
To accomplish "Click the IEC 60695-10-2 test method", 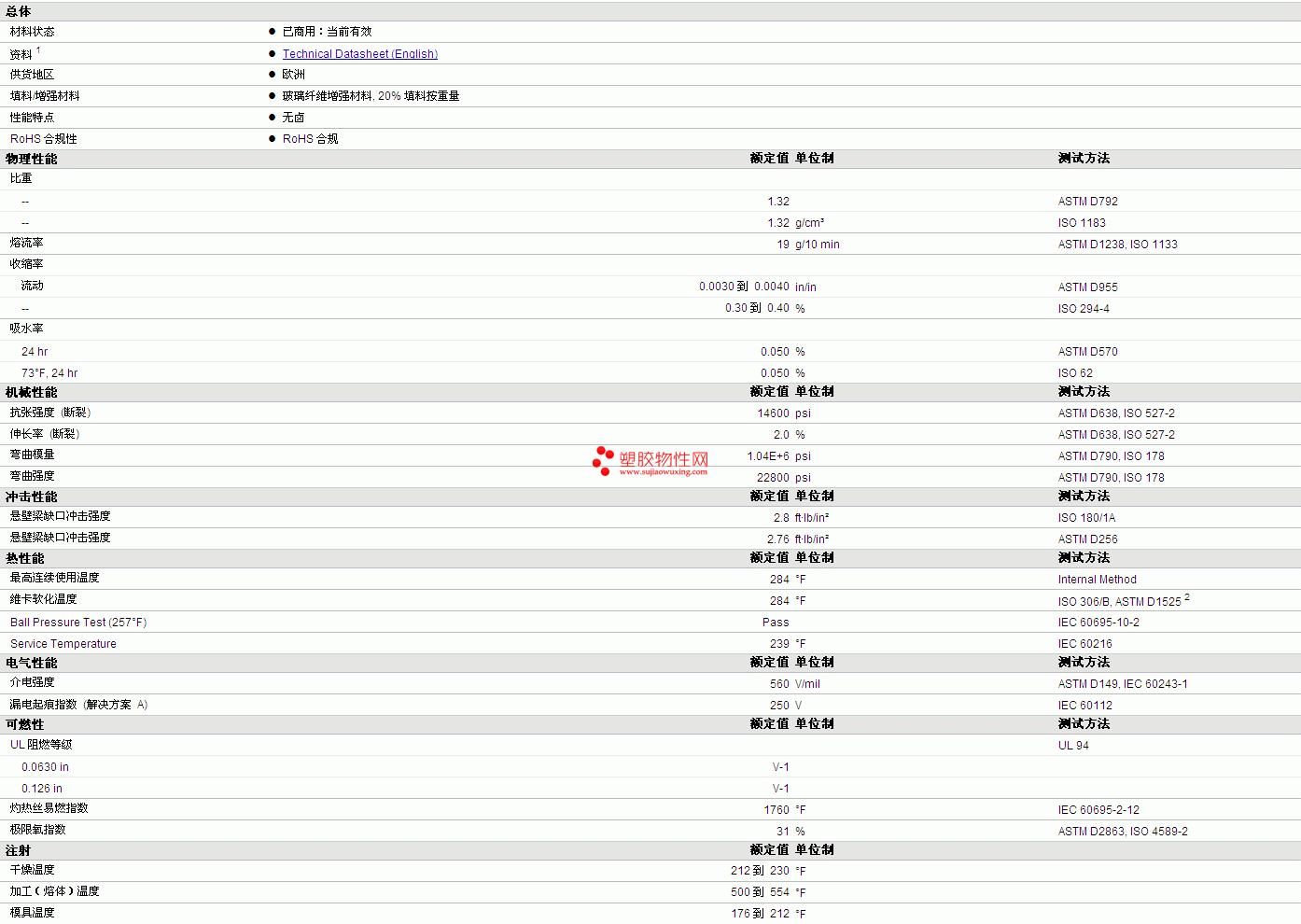I will [x=1098, y=623].
